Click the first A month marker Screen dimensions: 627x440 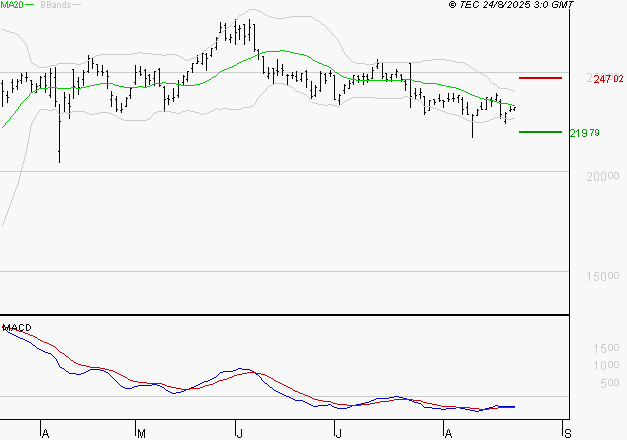[46, 434]
